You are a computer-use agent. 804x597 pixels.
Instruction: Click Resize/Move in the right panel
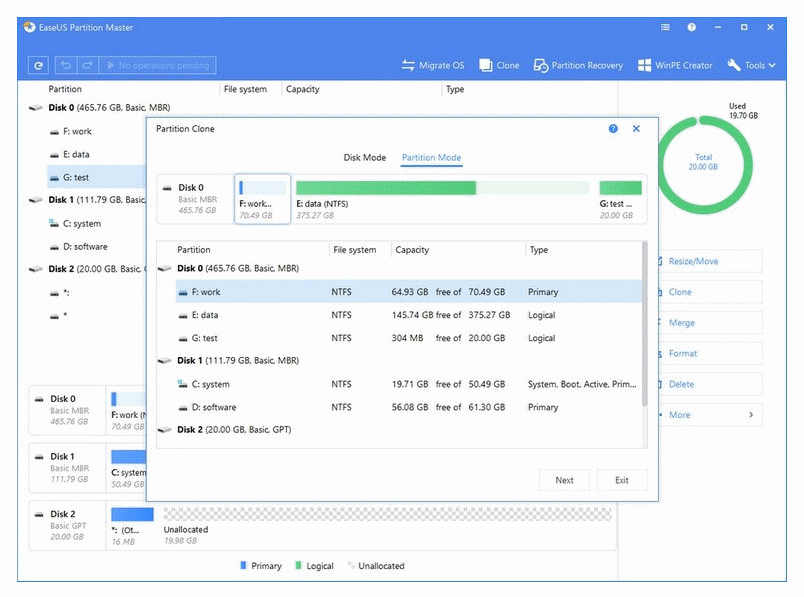710,261
